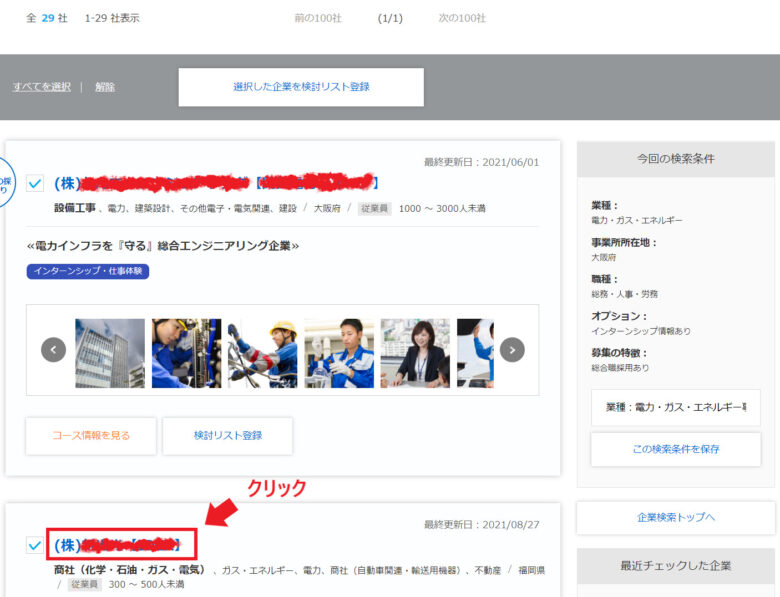The image size is (780, 597).
Task: Click the 最近チェックした企業 panel header
Action: click(x=676, y=566)
